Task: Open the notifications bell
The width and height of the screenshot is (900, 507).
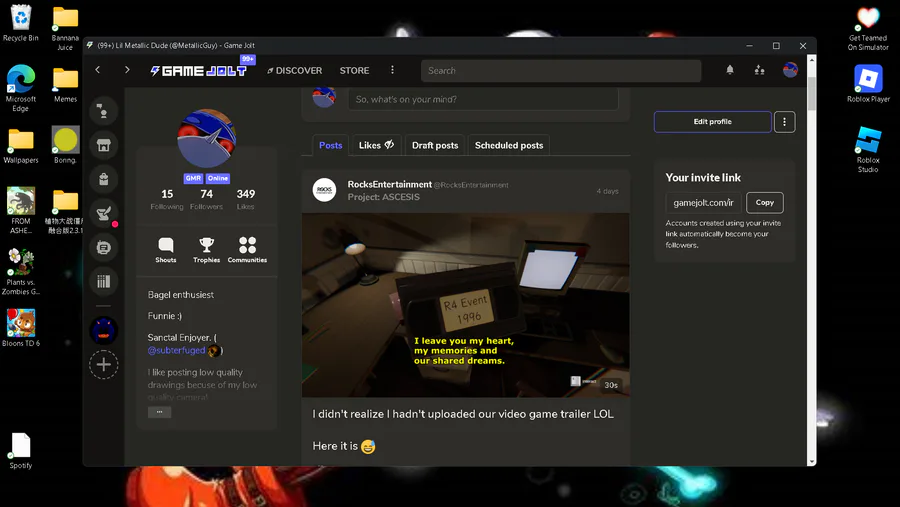Action: click(730, 70)
